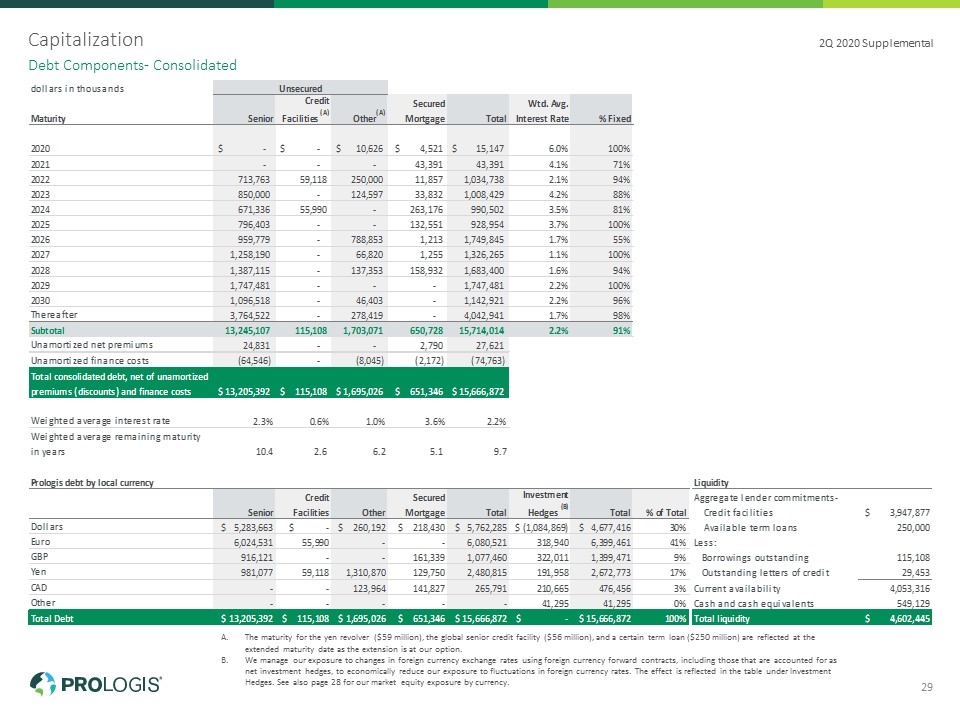Click the GBP currency row label
Image resolution: width=960 pixels, height=720 pixels.
click(39, 557)
